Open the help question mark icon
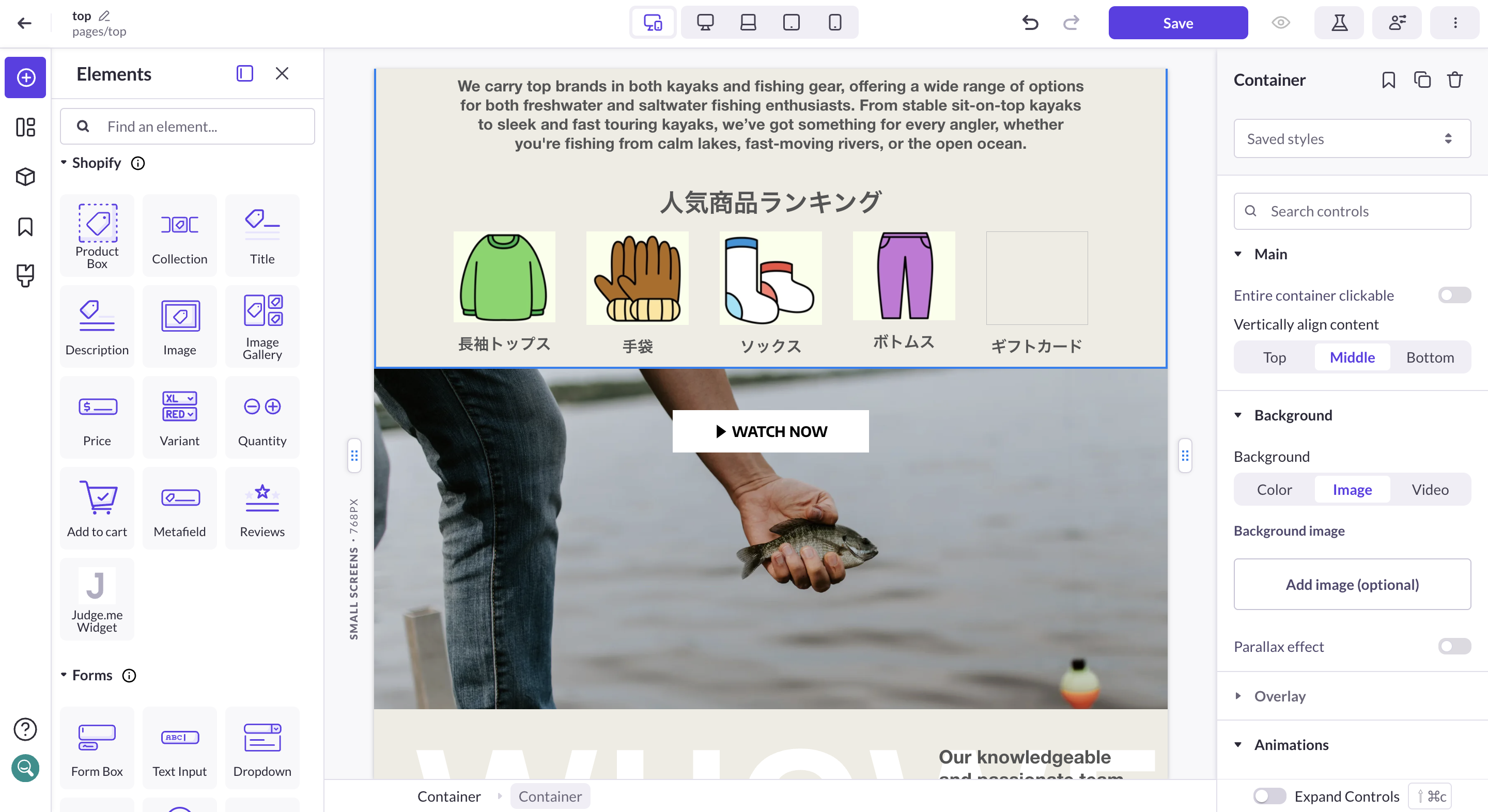 click(x=25, y=729)
